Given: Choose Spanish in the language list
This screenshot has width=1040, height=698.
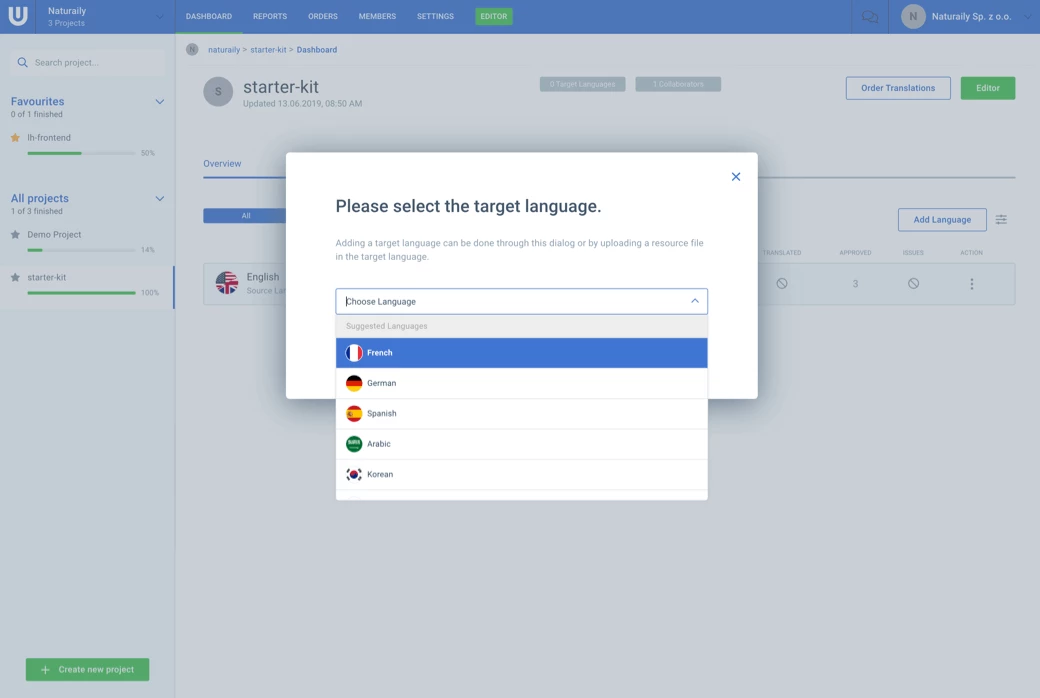Looking at the screenshot, I should 521,414.
